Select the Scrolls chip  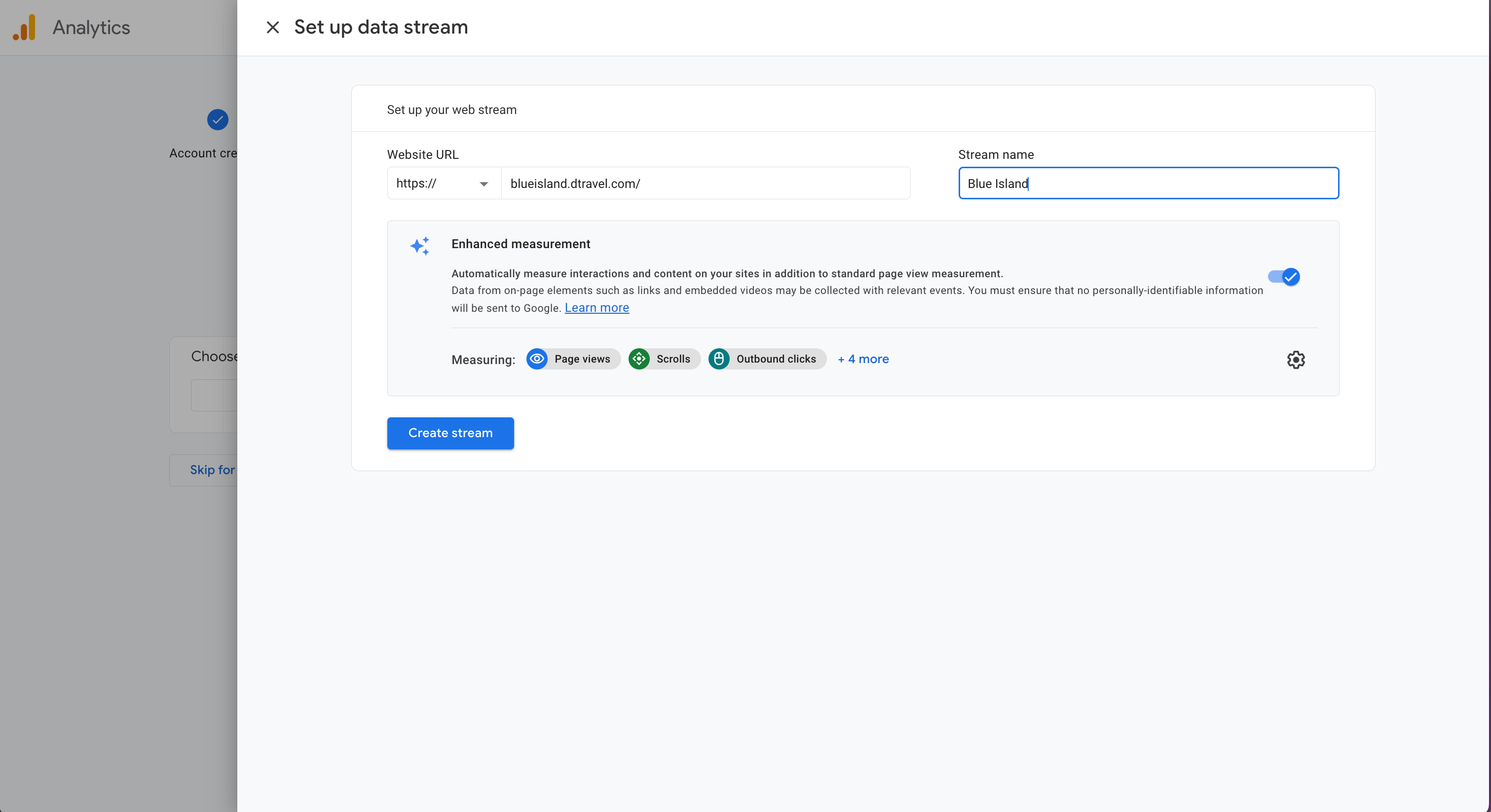(665, 359)
